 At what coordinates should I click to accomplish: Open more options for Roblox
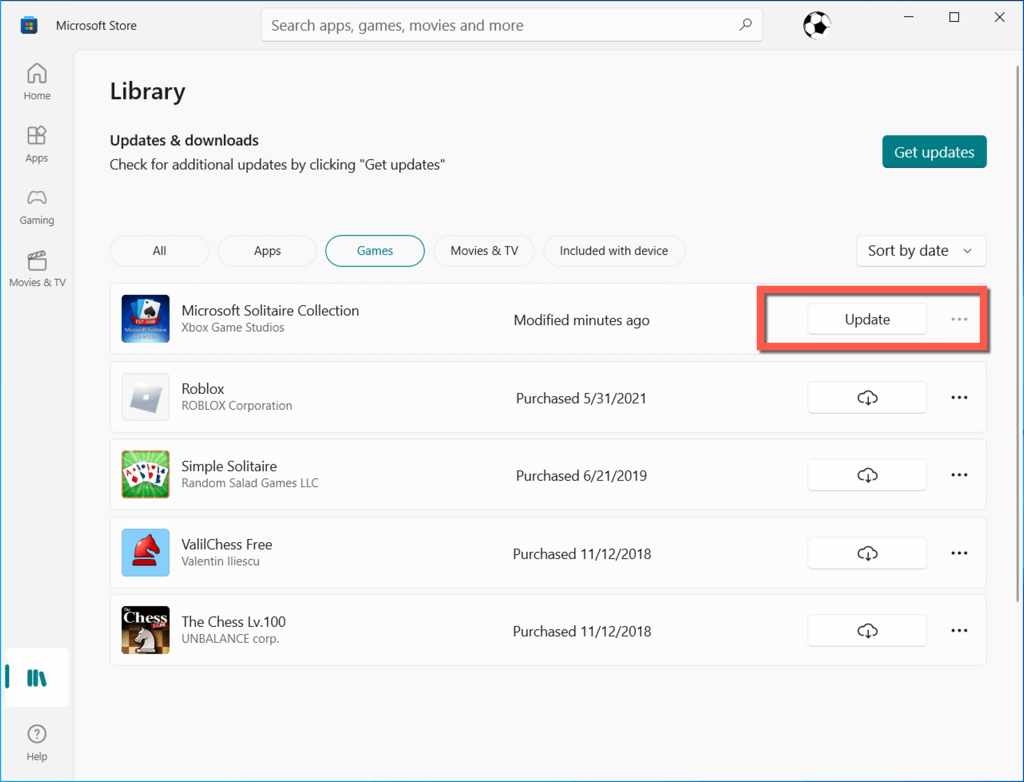[x=959, y=398]
